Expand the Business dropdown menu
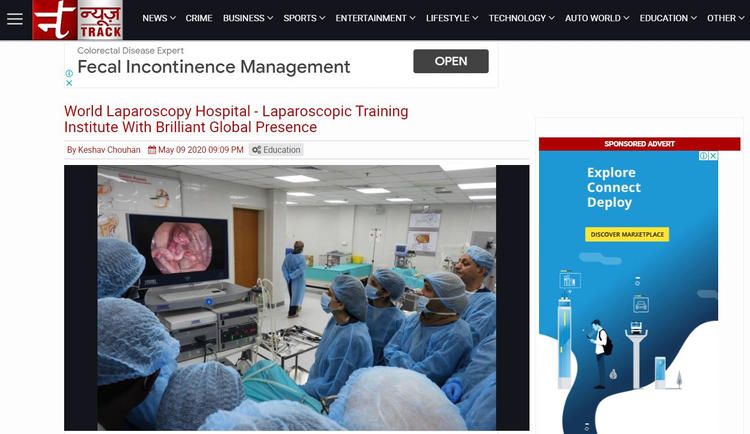 pos(248,18)
